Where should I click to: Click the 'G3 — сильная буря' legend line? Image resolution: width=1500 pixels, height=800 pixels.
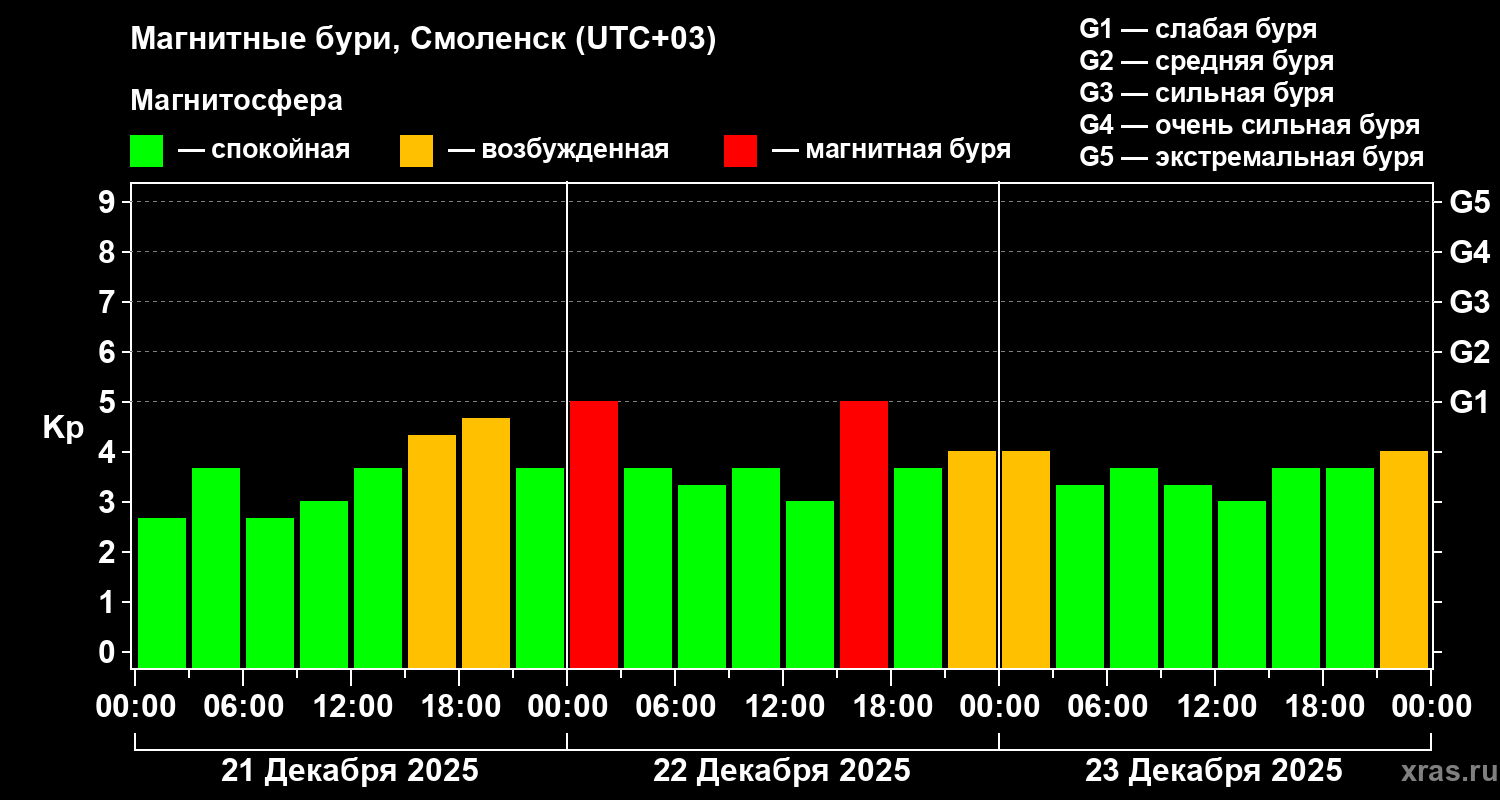(1207, 93)
